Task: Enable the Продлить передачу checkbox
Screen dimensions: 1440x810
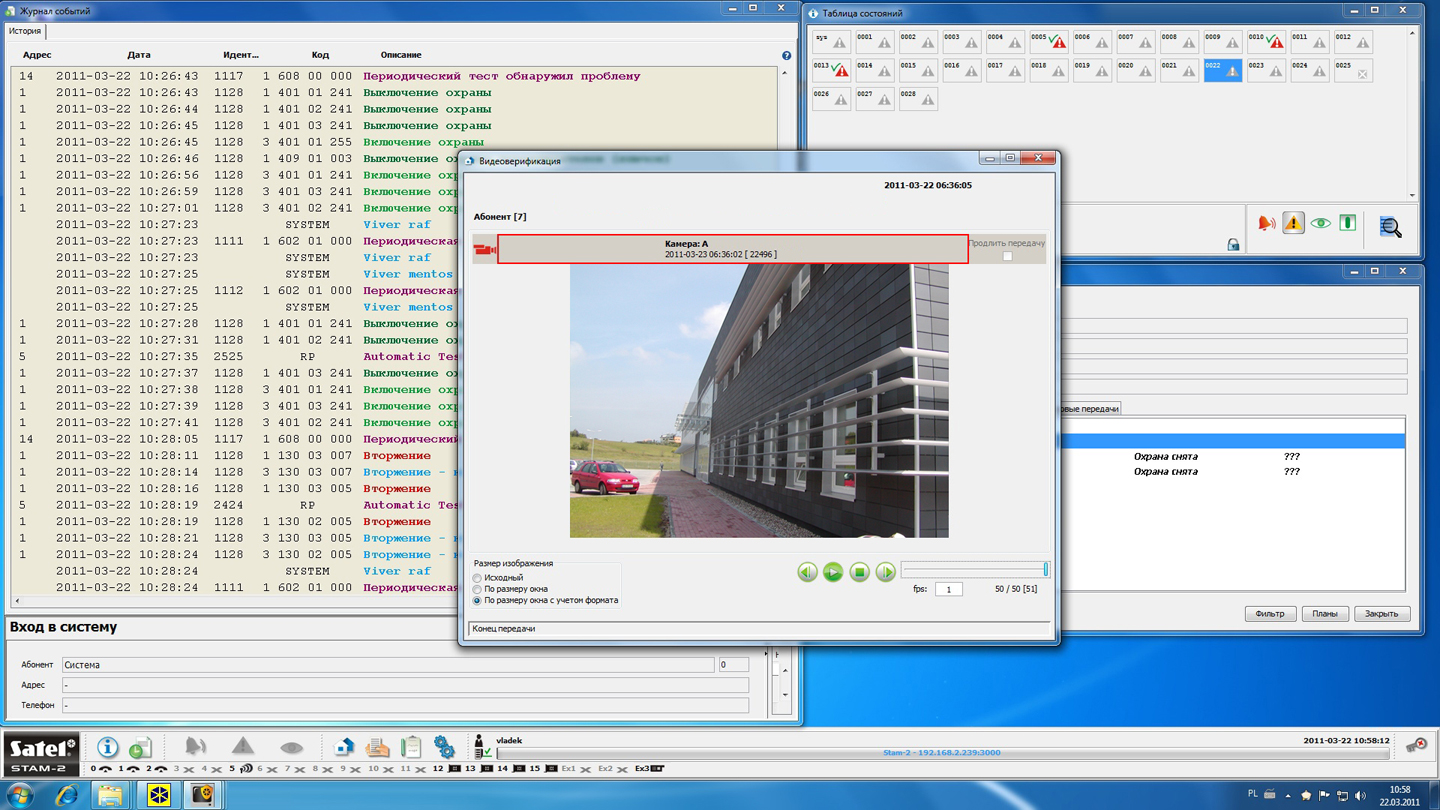Action: pyautogui.click(x=1007, y=256)
